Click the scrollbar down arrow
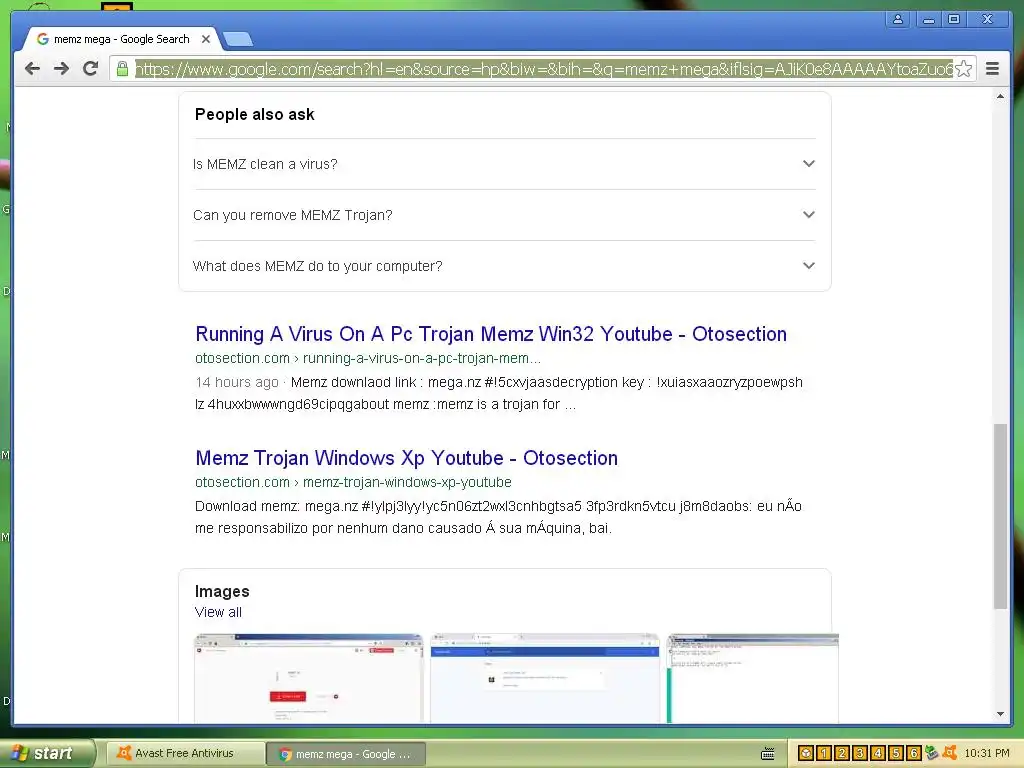The width and height of the screenshot is (1024, 768). (x=1000, y=714)
